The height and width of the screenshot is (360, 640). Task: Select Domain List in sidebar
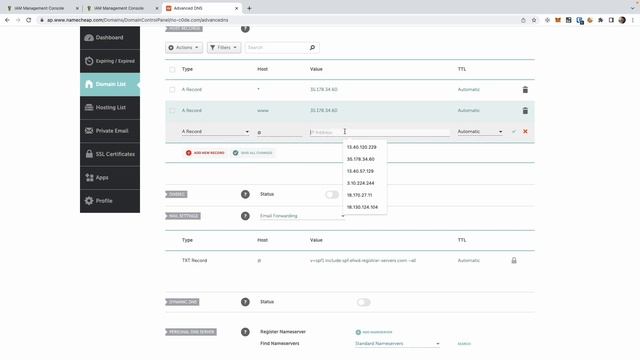[x=110, y=84]
